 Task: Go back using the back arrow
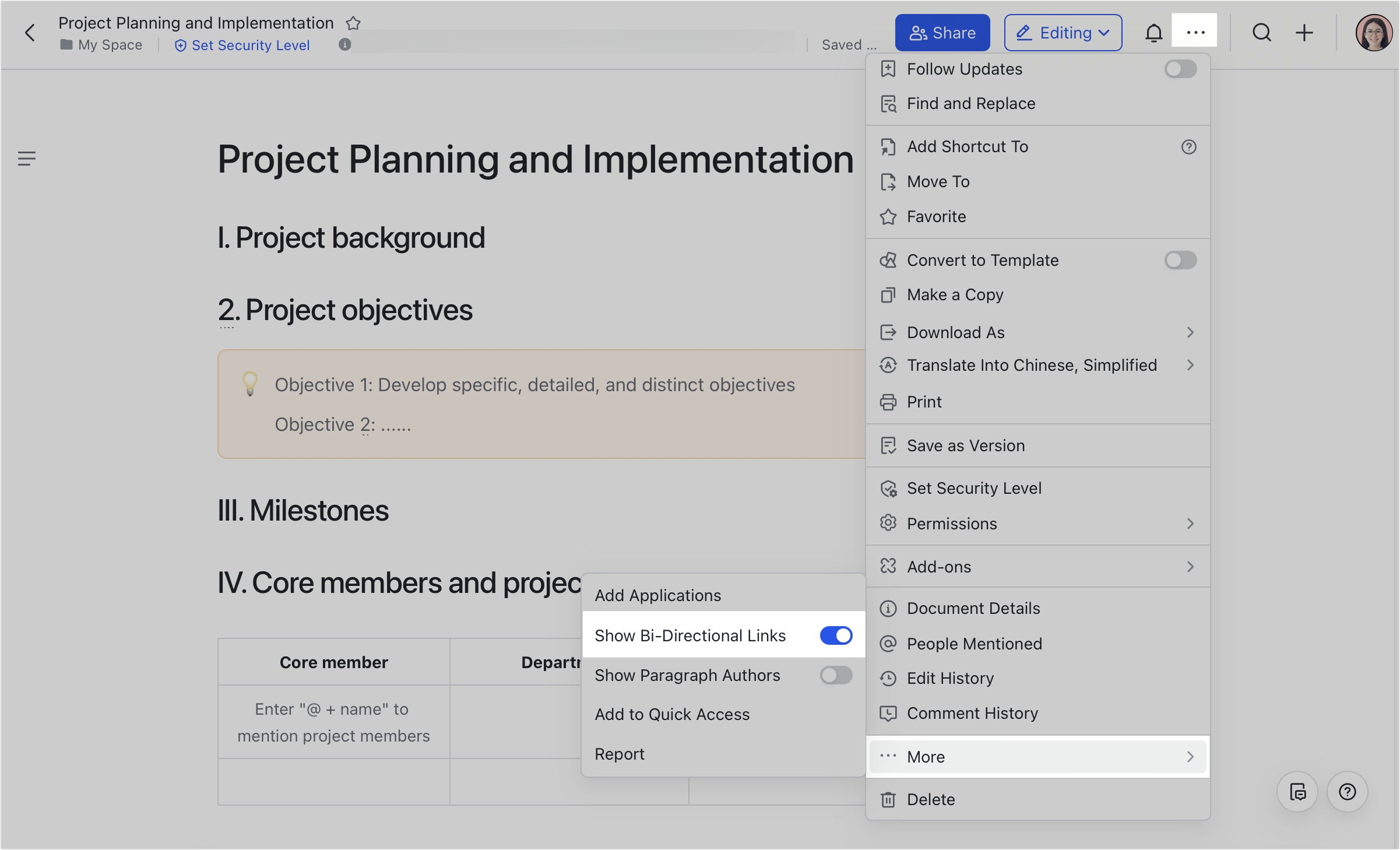point(30,33)
